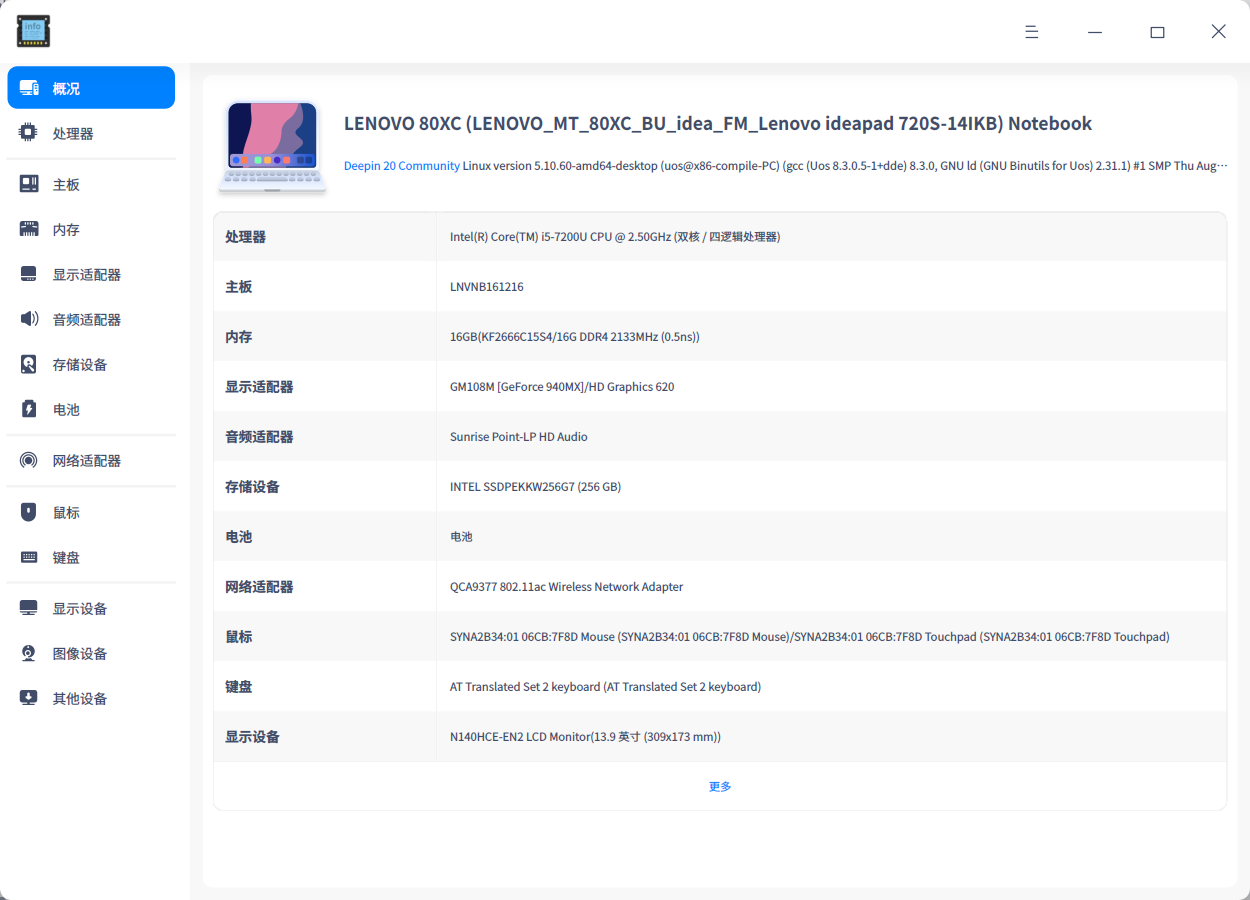
Task: Open 电池 sidebar label
Action: [66, 409]
